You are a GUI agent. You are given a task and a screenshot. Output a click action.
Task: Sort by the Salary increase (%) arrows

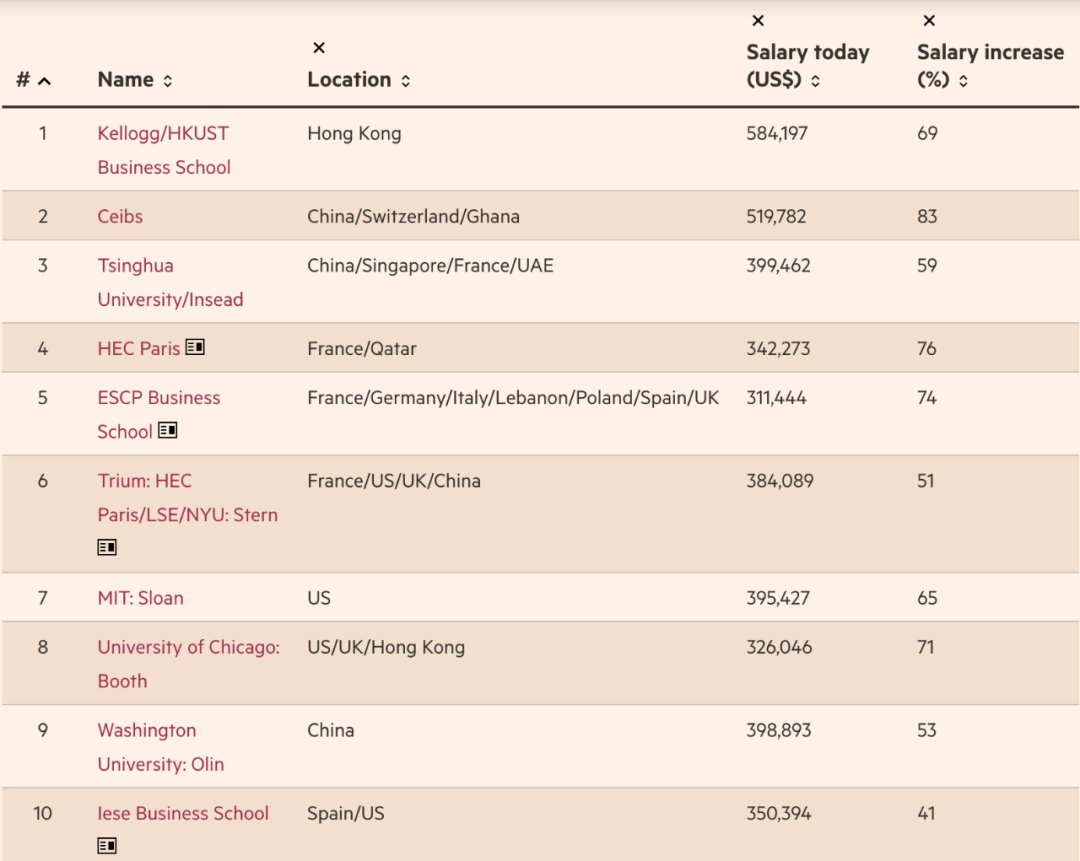click(x=963, y=81)
